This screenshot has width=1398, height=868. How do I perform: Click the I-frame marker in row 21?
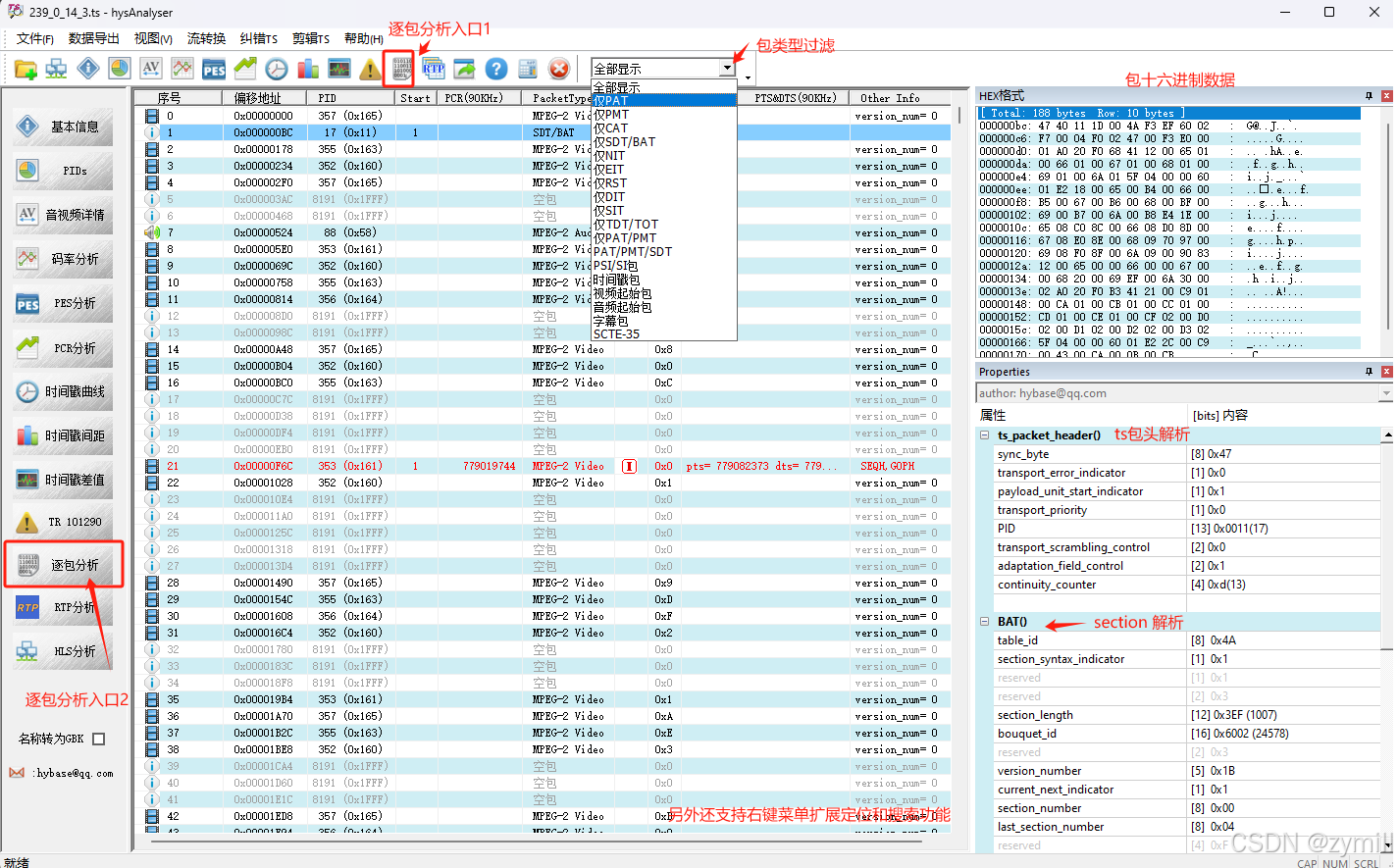tap(629, 466)
